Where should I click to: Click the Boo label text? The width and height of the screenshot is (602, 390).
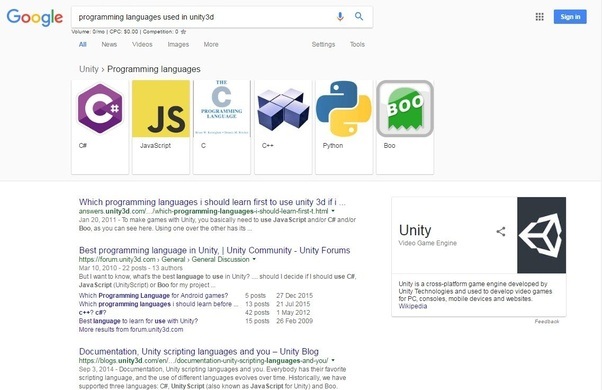(389, 145)
